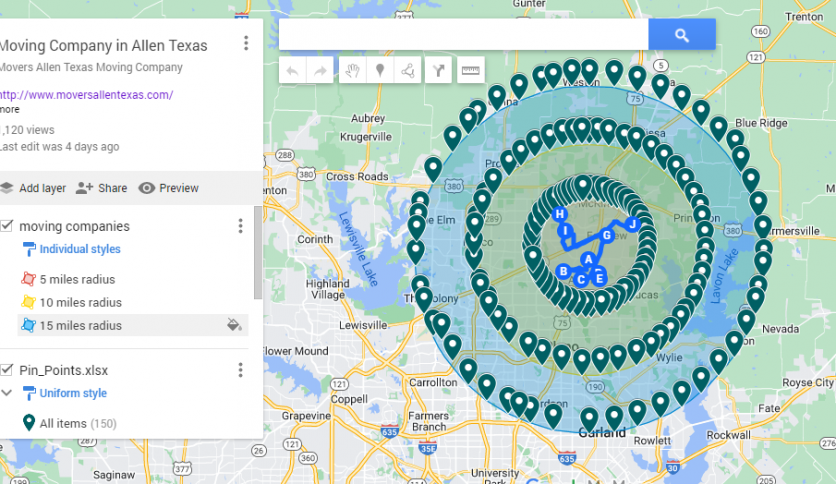Click route marker J on the map
The image size is (836, 484).
pos(632,224)
